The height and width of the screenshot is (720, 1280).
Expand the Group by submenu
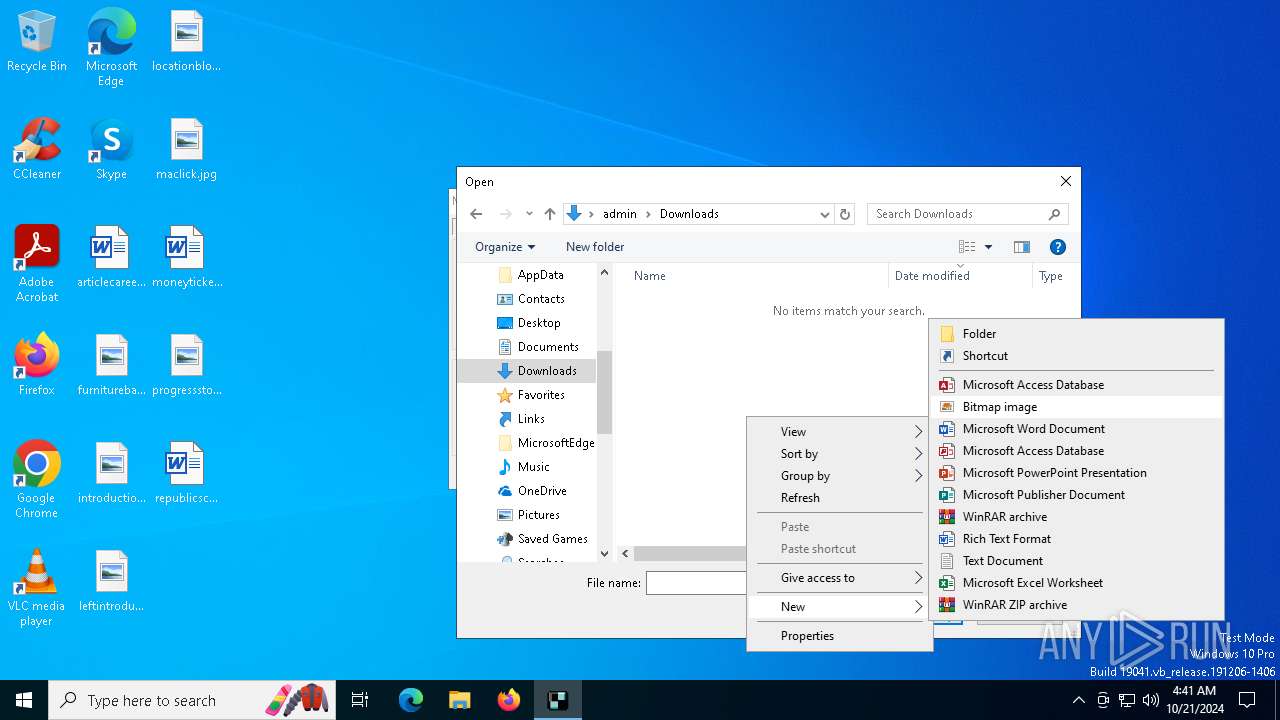point(839,476)
